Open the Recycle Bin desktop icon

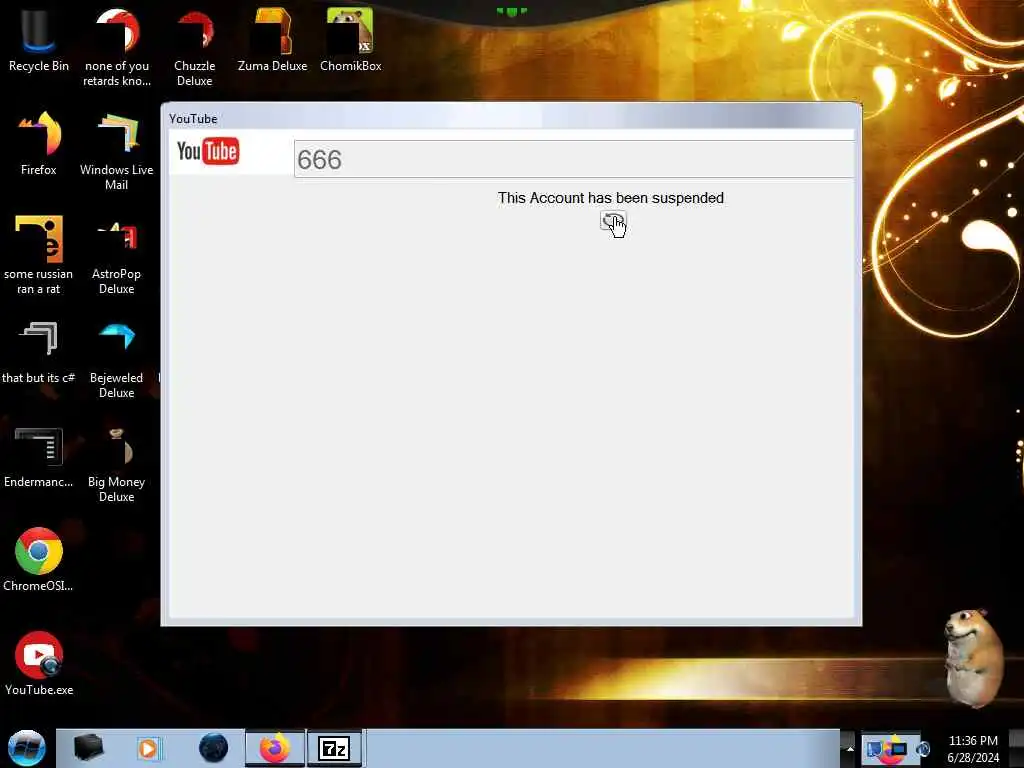pyautogui.click(x=39, y=40)
